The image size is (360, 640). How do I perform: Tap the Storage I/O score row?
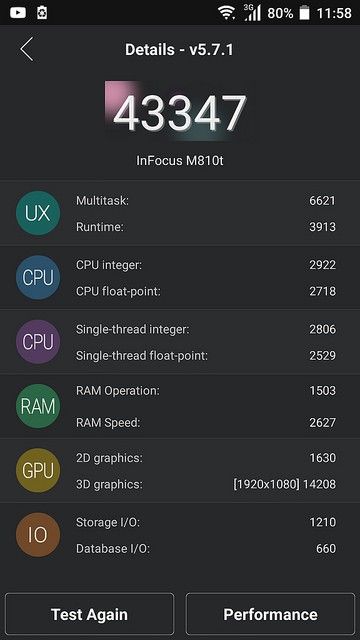[206, 522]
